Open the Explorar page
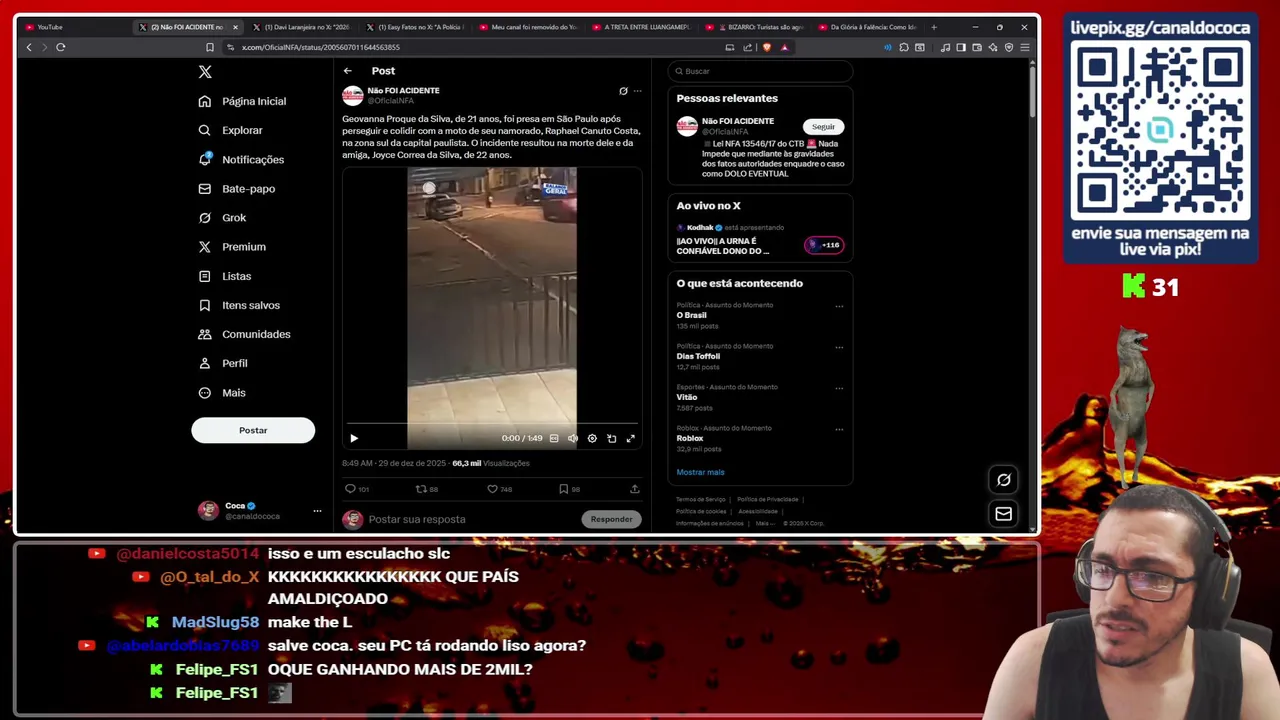1280x720 pixels. point(231,130)
